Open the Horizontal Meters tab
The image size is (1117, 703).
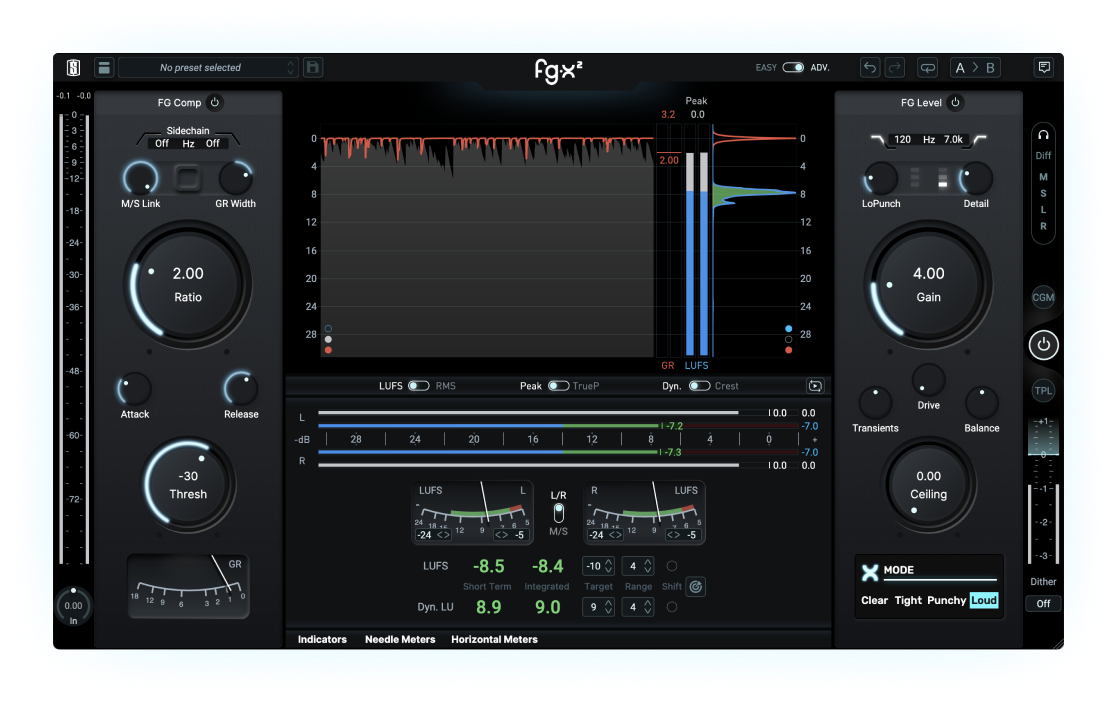494,640
